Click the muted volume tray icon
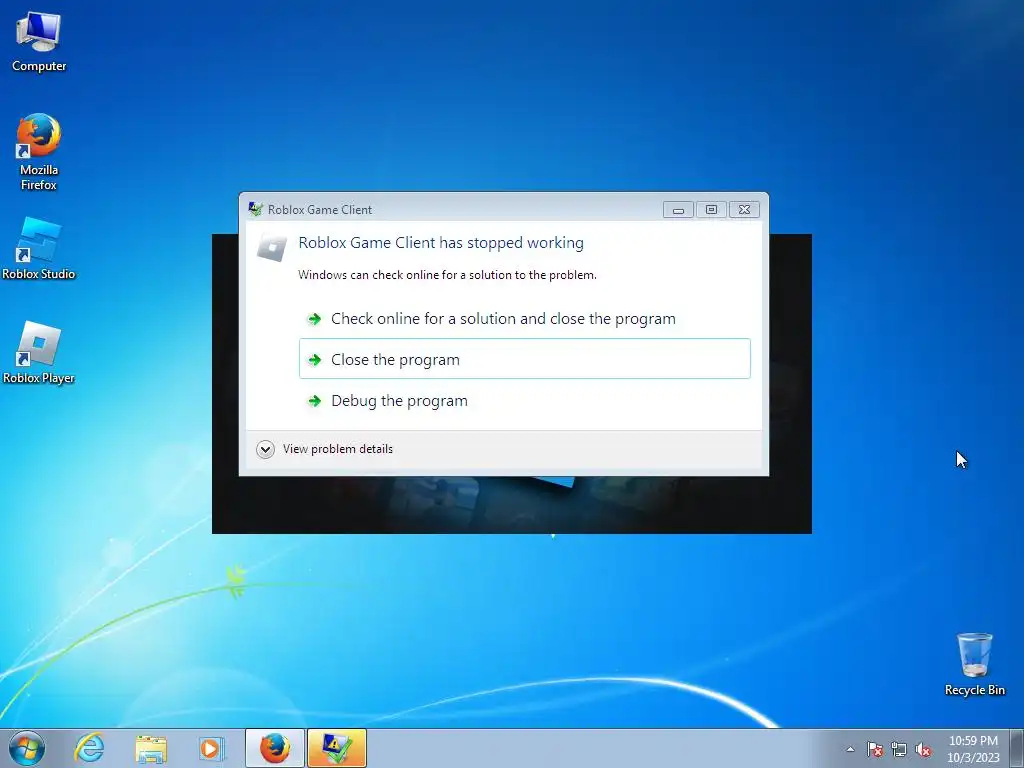The width and height of the screenshot is (1024, 768). [923, 749]
